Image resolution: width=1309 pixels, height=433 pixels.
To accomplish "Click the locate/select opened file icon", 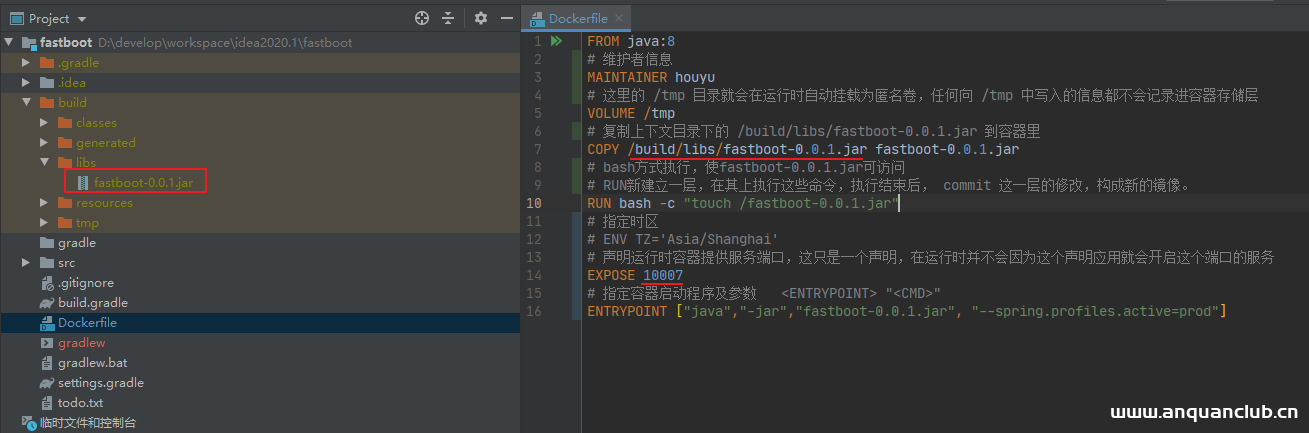I will [x=422, y=18].
